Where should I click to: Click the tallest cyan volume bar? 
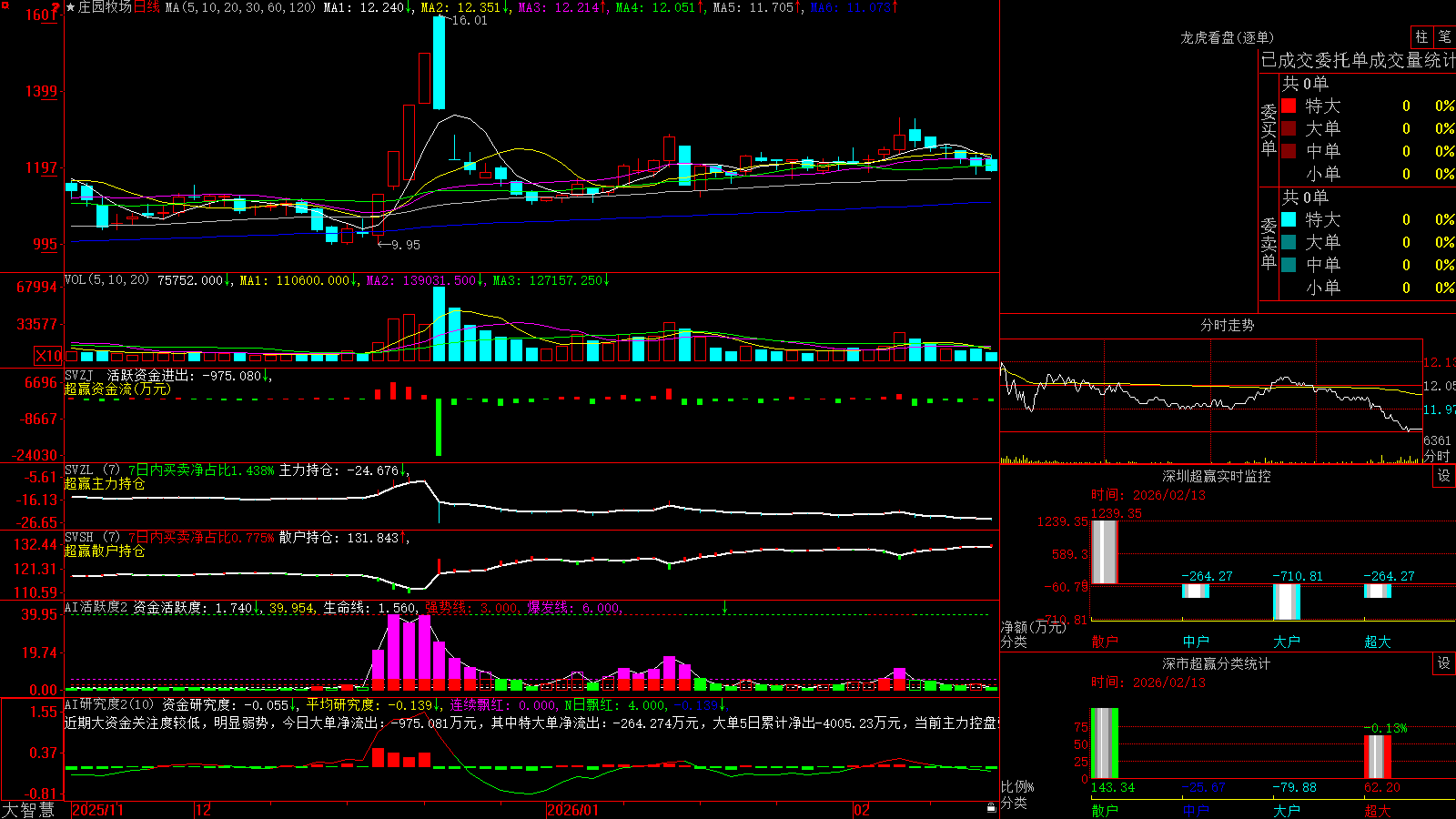[440, 324]
